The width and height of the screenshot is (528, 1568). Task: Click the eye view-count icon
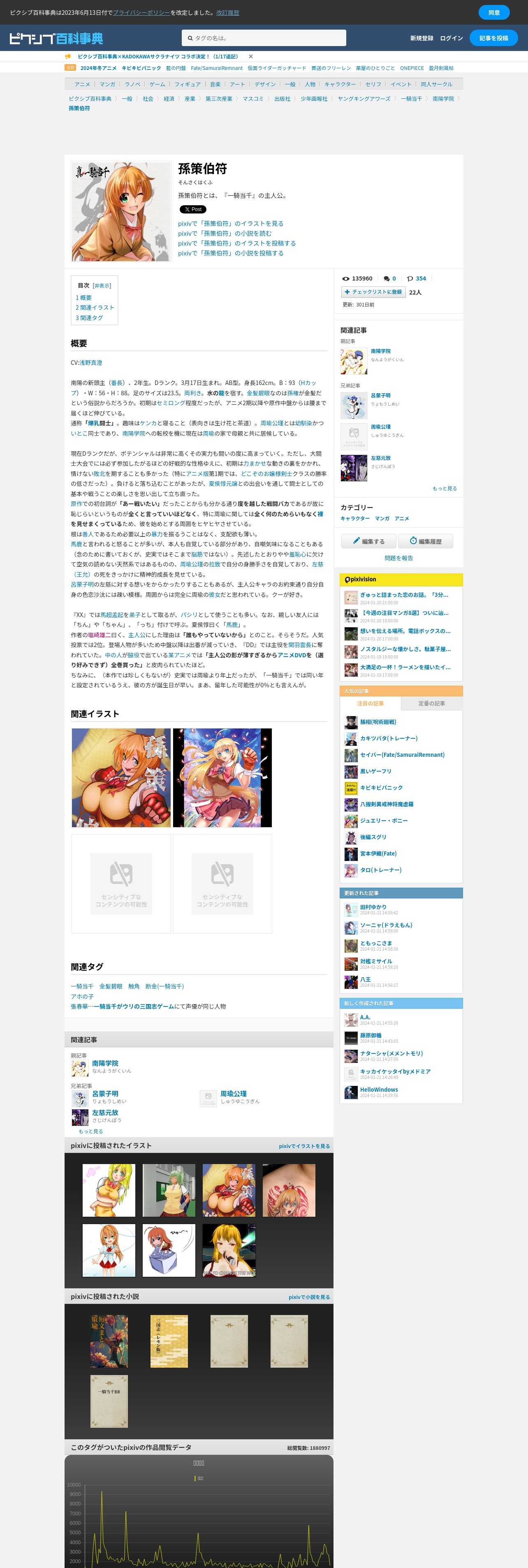[x=345, y=279]
